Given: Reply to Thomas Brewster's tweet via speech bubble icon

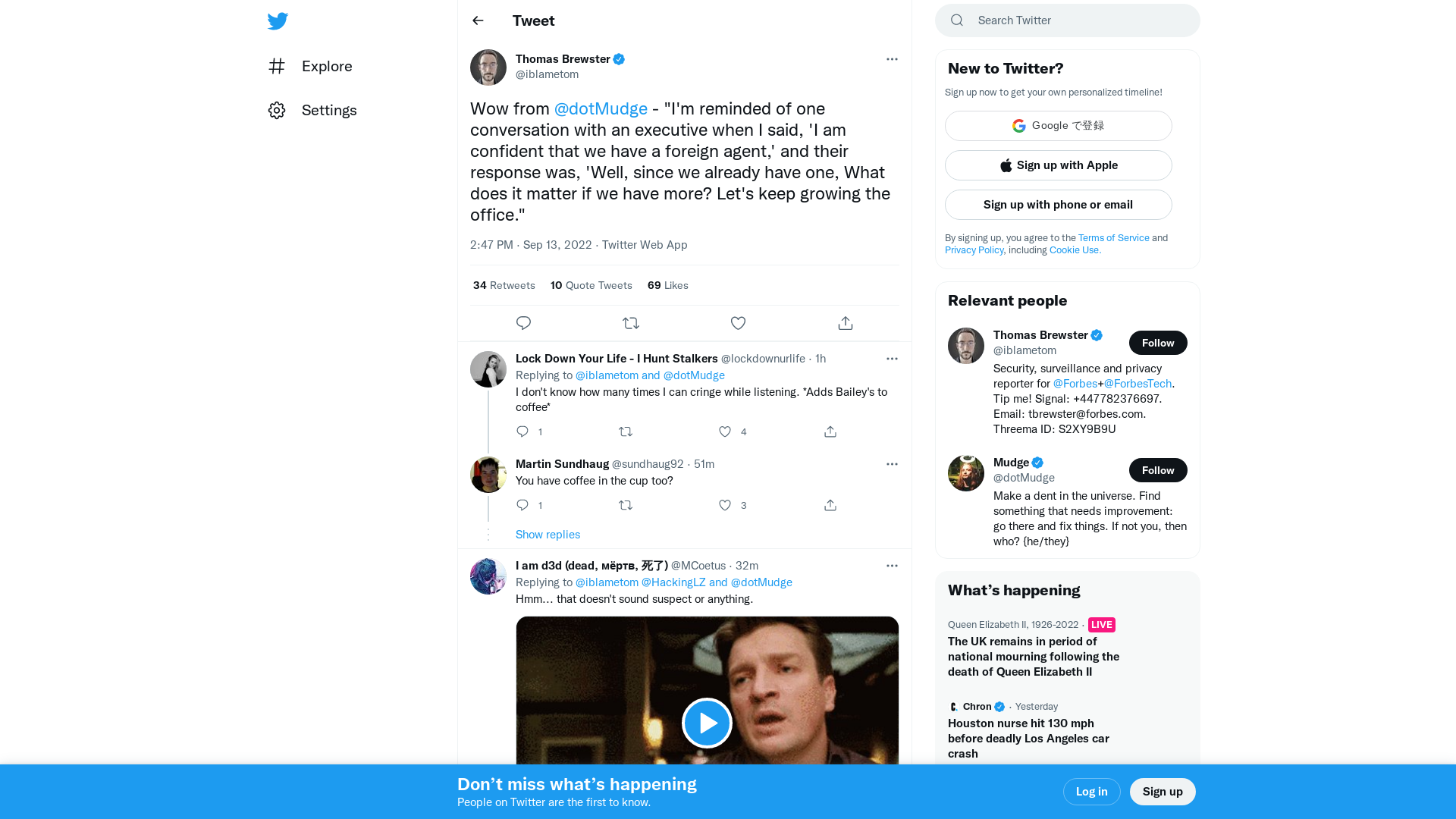Looking at the screenshot, I should point(523,322).
